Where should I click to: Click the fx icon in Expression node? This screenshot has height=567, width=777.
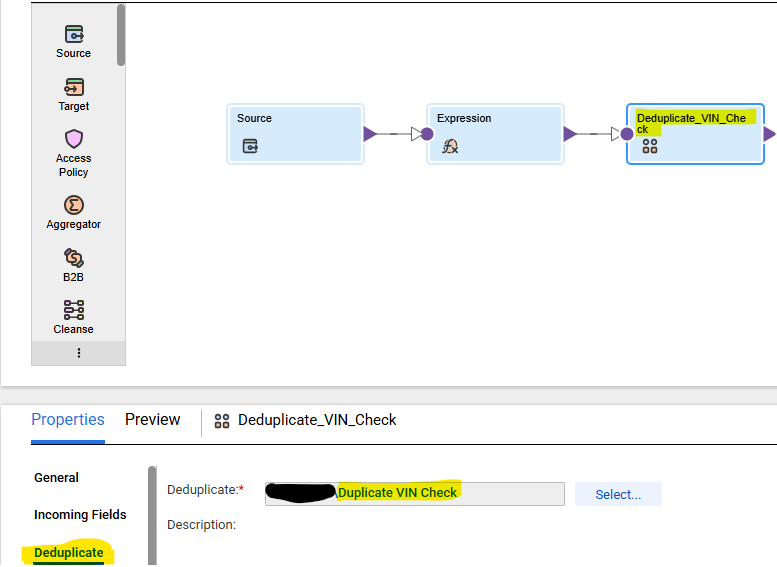click(450, 146)
